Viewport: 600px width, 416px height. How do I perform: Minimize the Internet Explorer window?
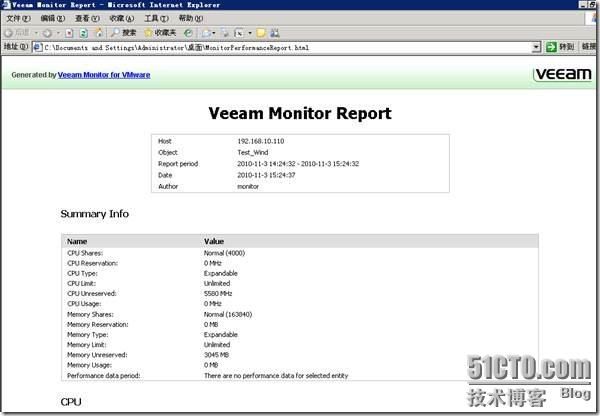(x=582, y=5)
